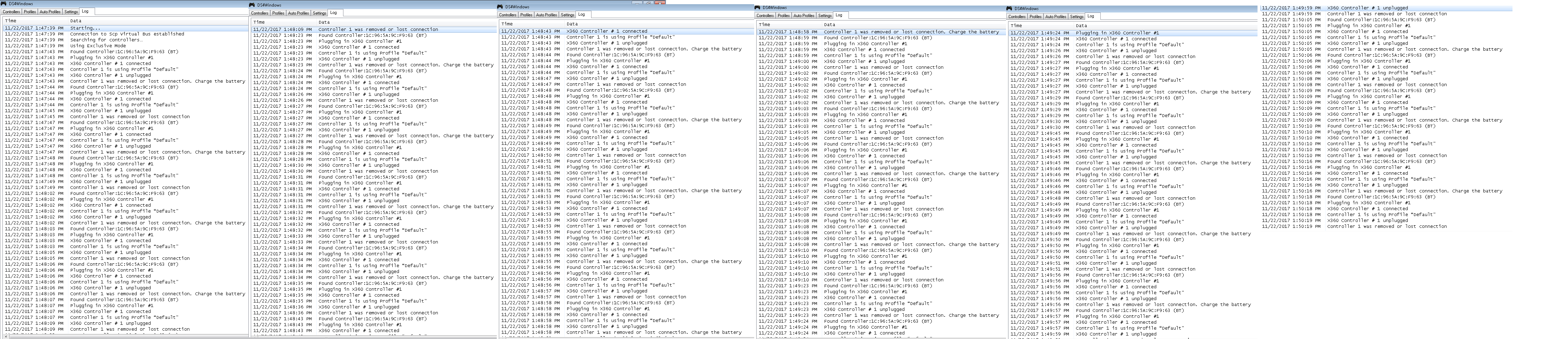
Task: Sort by Data column in window logging from 1:47:39
Action: 158,21
